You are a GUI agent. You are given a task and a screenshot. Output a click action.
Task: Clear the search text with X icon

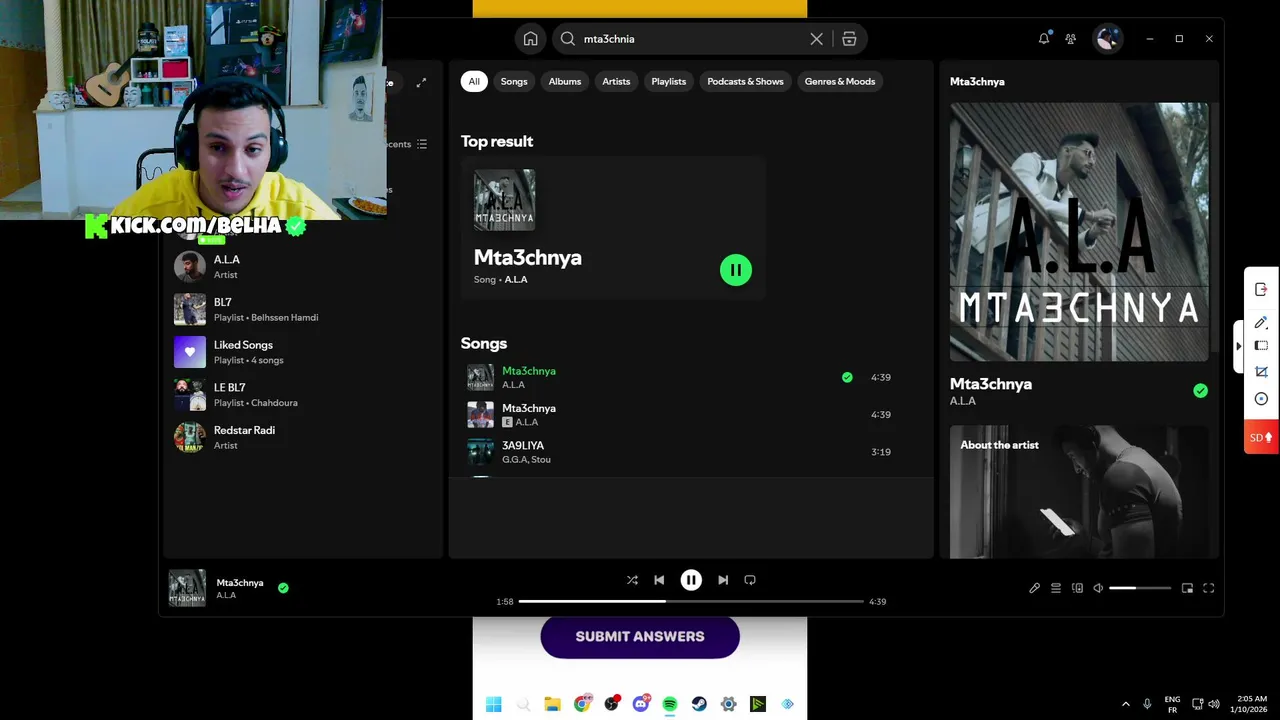click(x=816, y=39)
